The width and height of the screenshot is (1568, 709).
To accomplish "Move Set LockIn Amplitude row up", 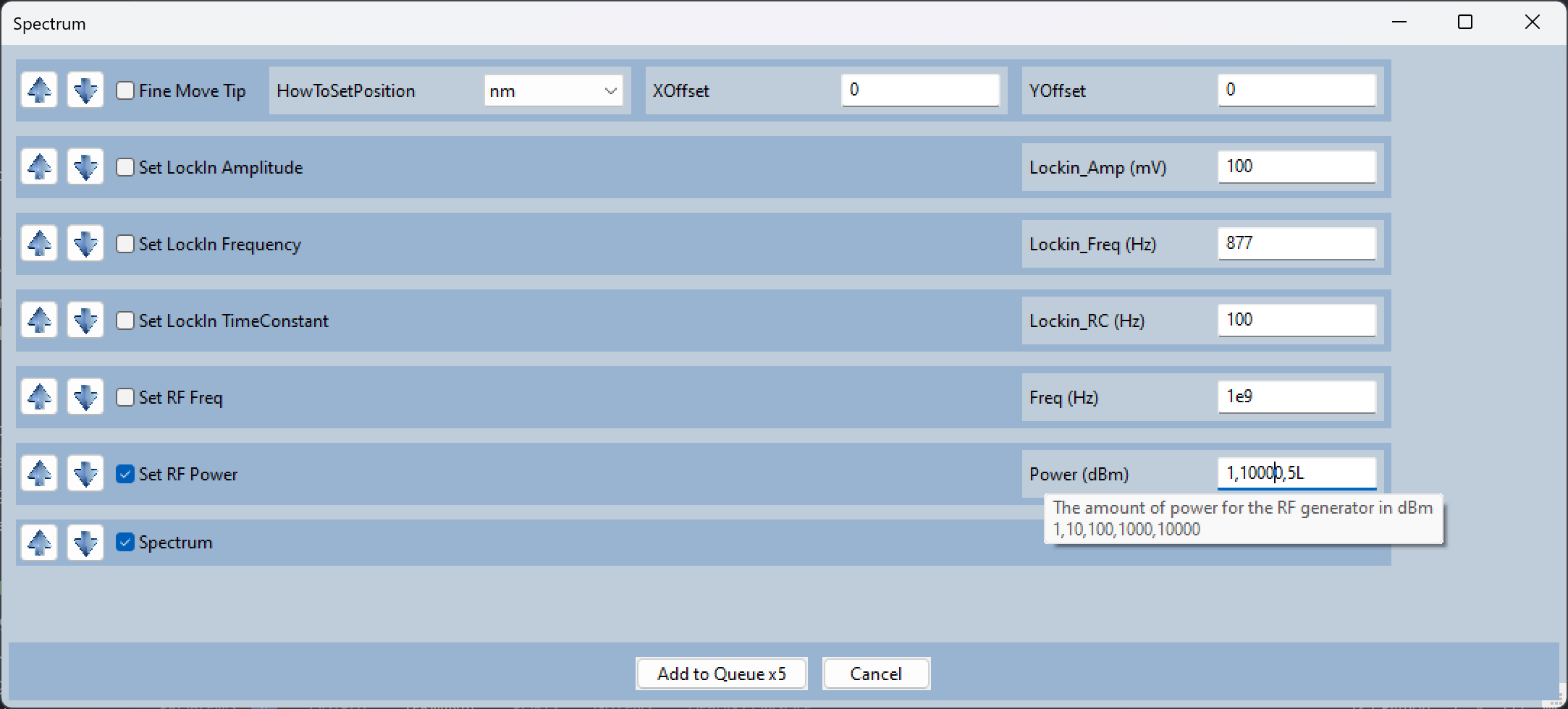I will (x=39, y=167).
